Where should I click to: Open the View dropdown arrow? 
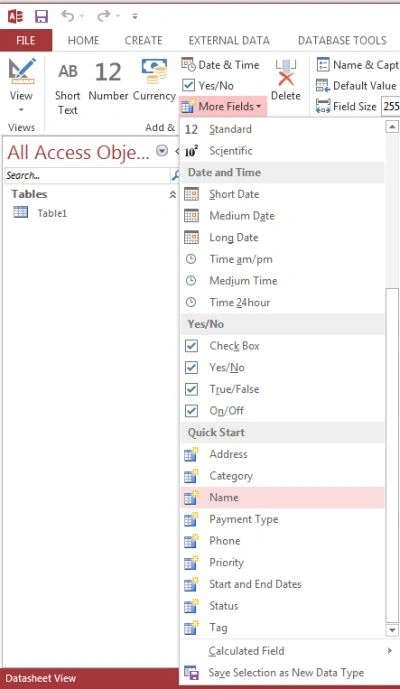coord(21,110)
